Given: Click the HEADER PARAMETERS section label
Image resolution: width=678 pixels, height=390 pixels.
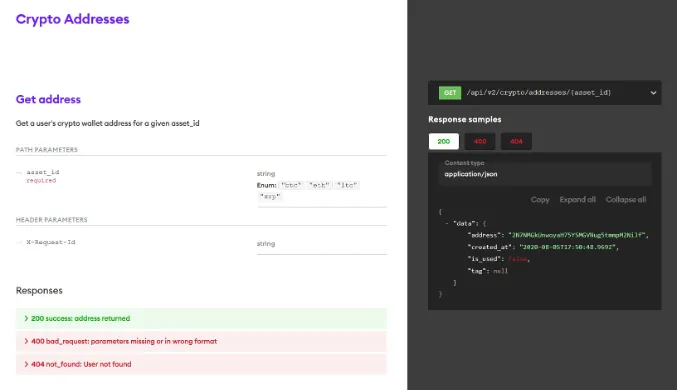Looking at the screenshot, I should coord(51,220).
